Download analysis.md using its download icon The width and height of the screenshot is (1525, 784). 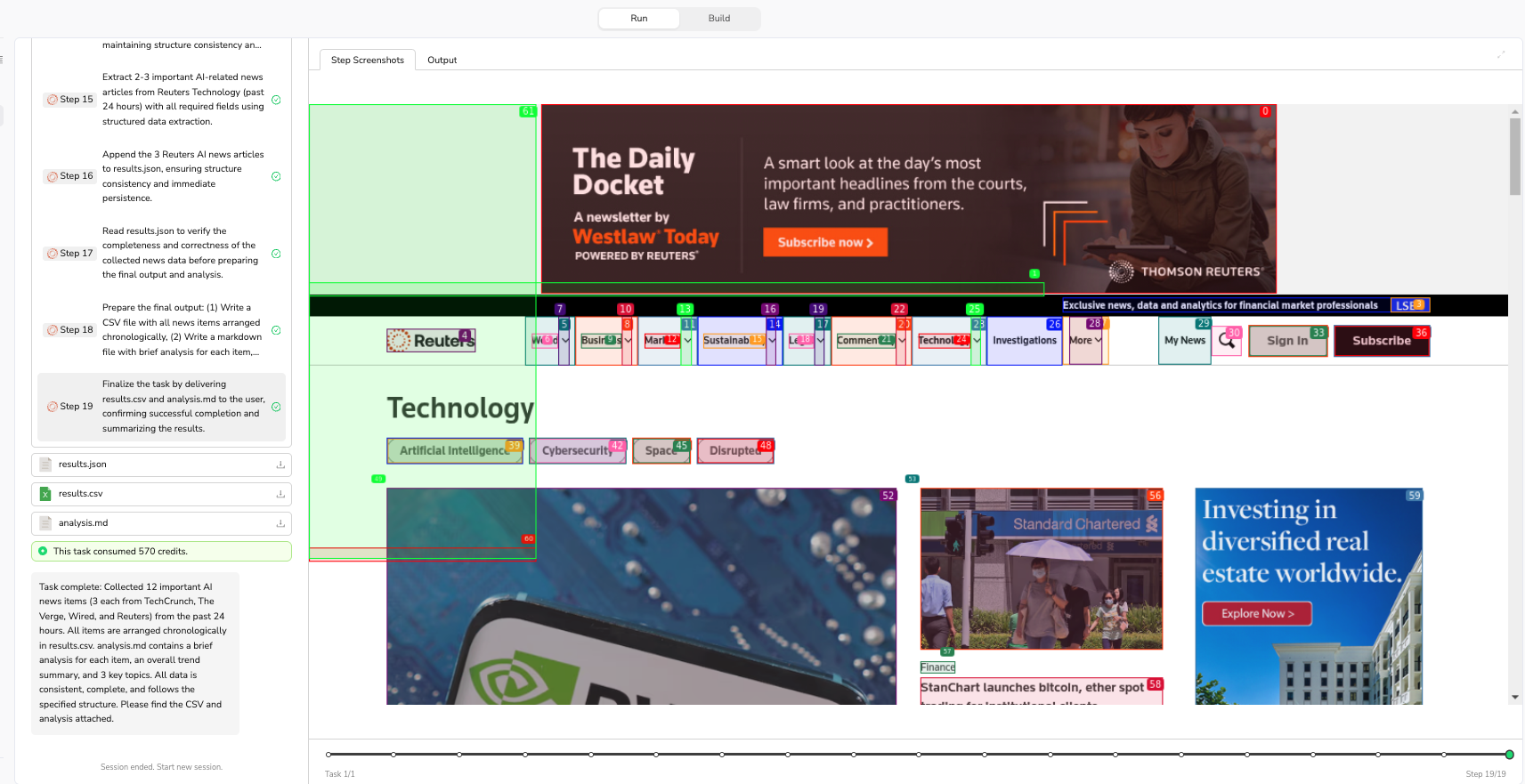point(280,523)
